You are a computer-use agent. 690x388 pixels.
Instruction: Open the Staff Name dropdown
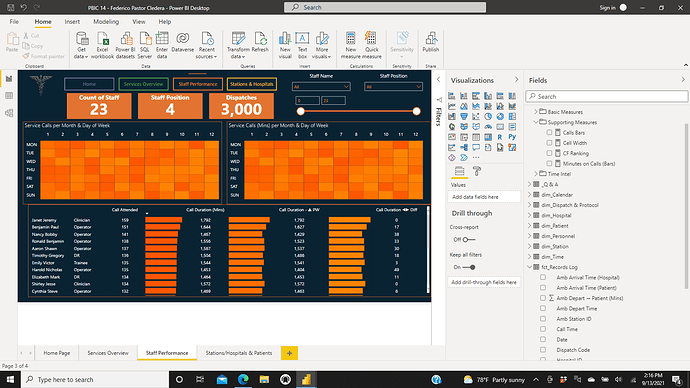[x=321, y=87]
